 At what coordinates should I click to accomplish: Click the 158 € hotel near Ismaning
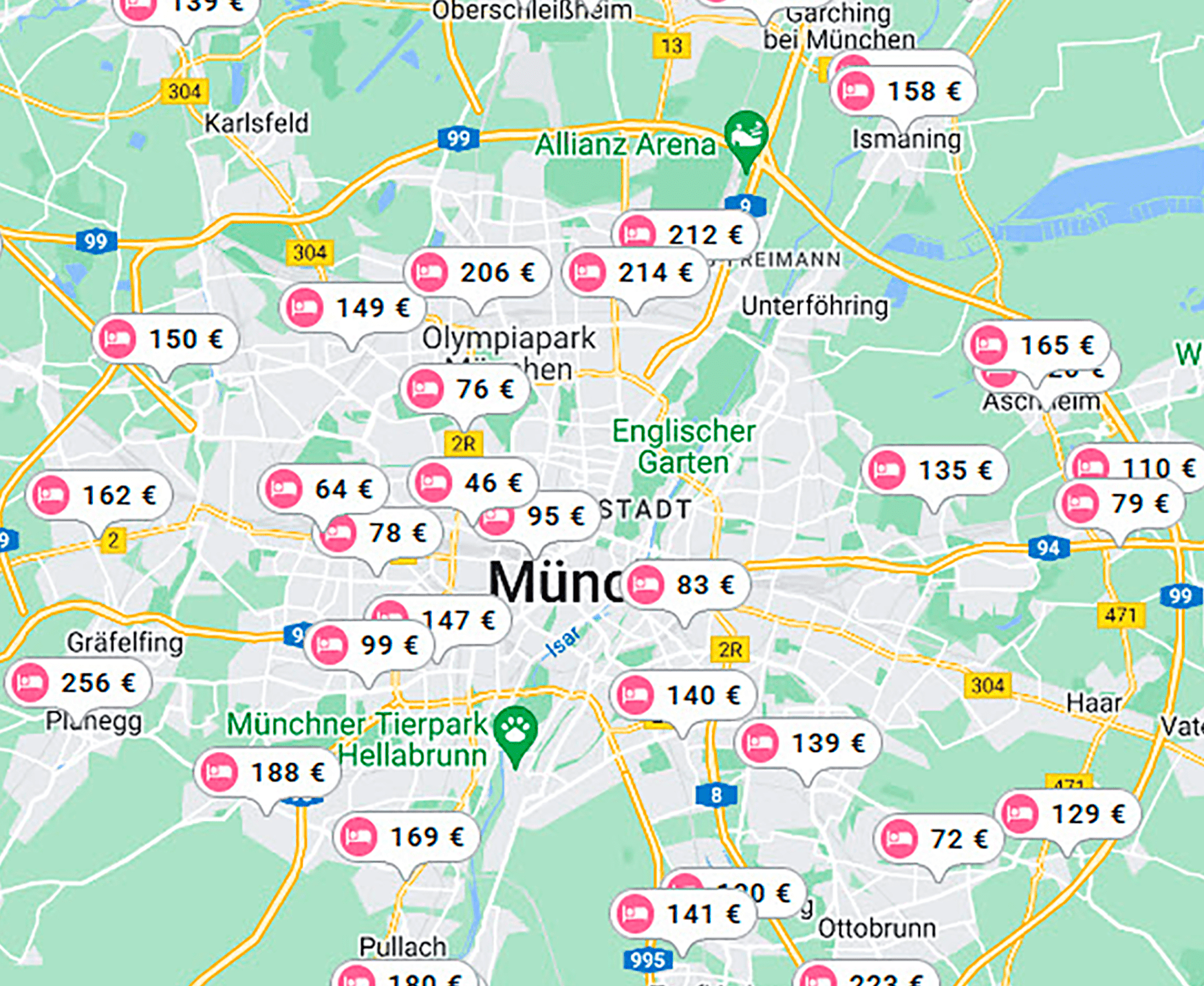(x=903, y=92)
